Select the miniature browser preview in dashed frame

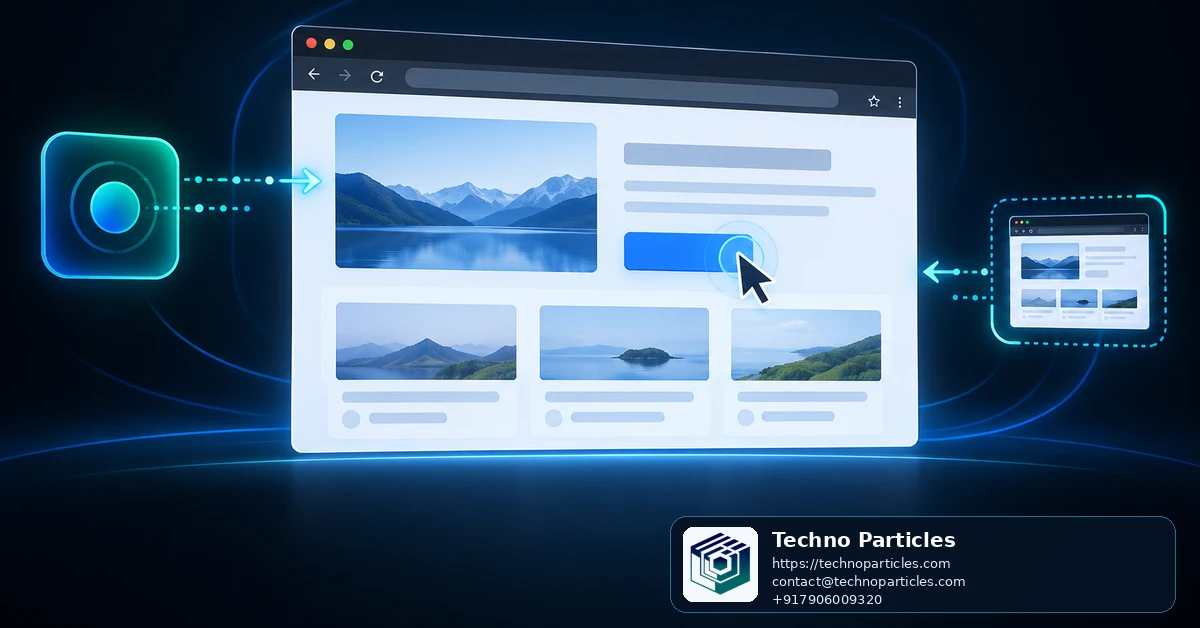click(1079, 270)
